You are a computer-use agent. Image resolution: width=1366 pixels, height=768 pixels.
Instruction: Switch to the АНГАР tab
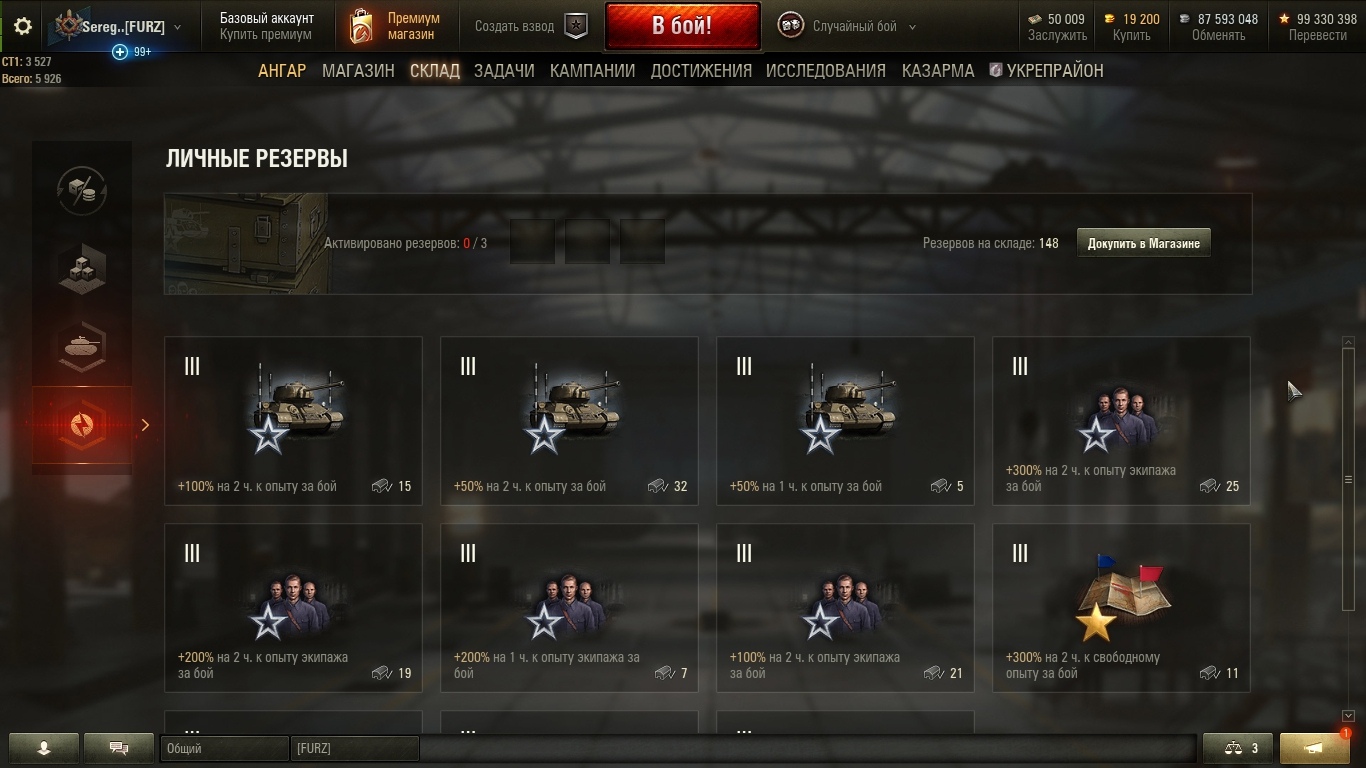pos(282,70)
